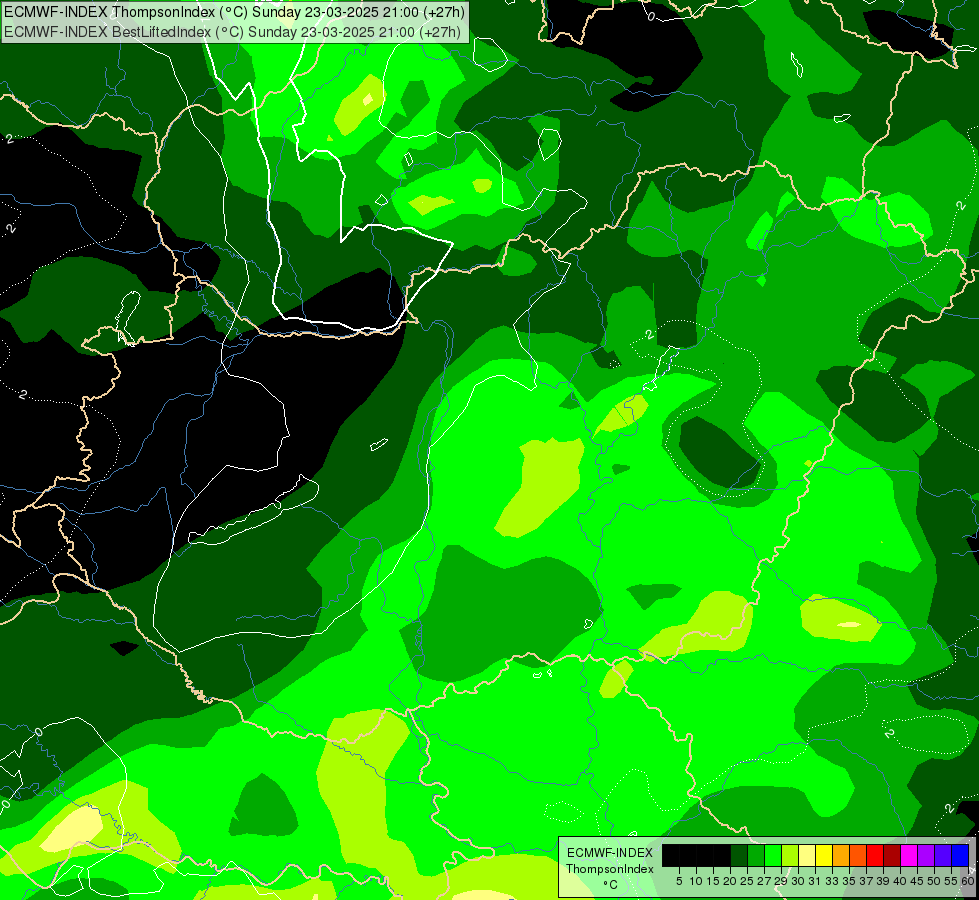Select the blue 55–60 legend swatch
This screenshot has height=900, width=979.
(960, 855)
